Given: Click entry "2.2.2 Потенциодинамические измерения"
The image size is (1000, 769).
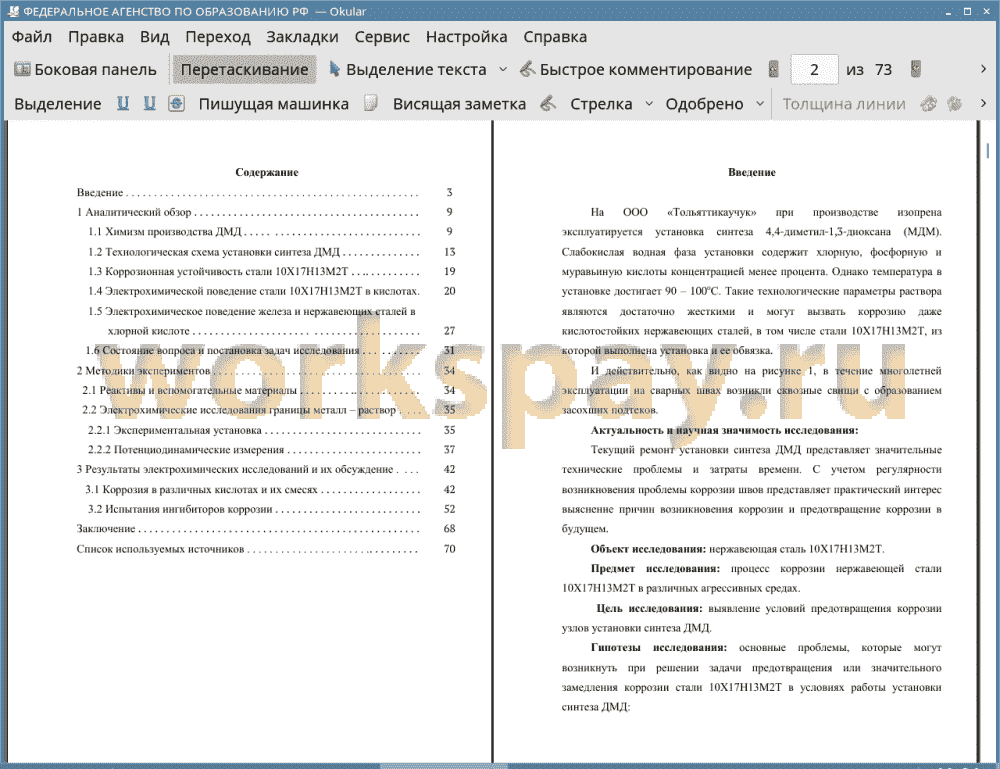Looking at the screenshot, I should [186, 450].
